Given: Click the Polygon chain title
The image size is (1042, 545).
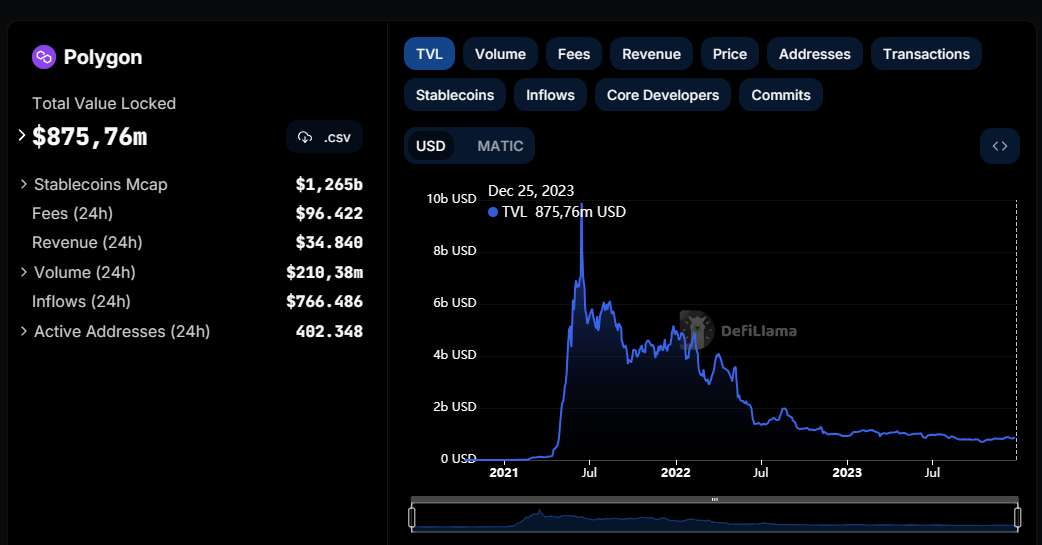Looking at the screenshot, I should click(103, 57).
